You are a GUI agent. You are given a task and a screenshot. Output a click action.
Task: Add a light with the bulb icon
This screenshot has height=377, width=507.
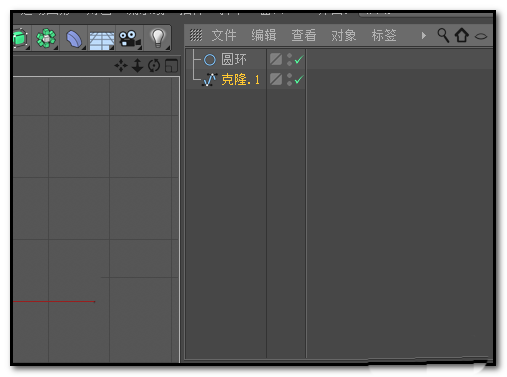pos(158,38)
